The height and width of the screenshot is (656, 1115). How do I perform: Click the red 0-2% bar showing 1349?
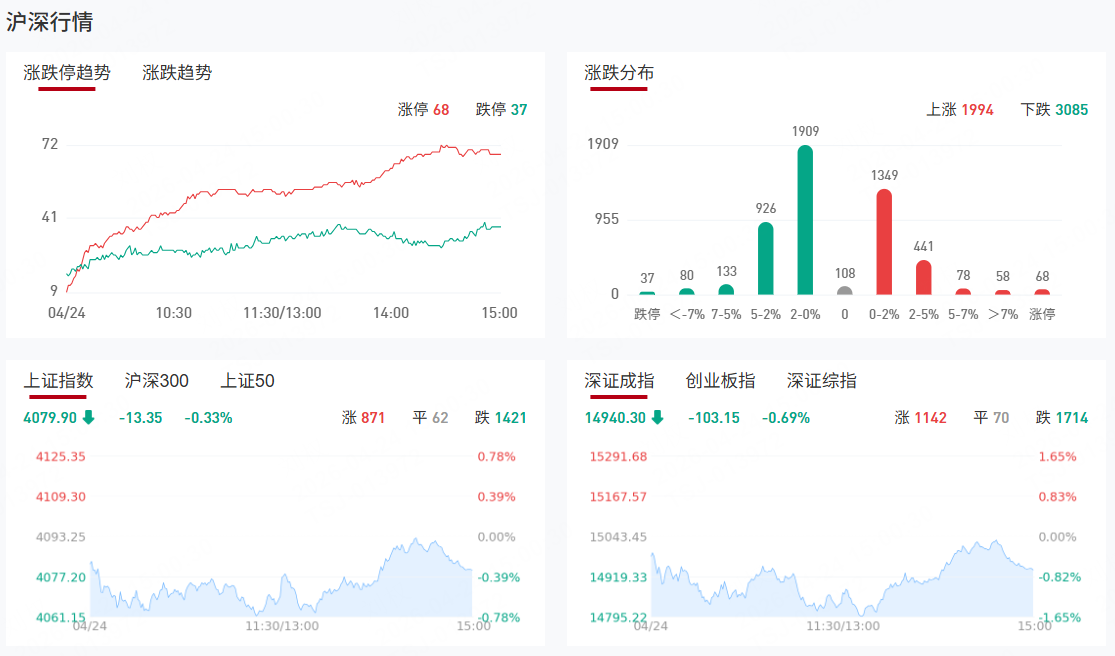[884, 242]
